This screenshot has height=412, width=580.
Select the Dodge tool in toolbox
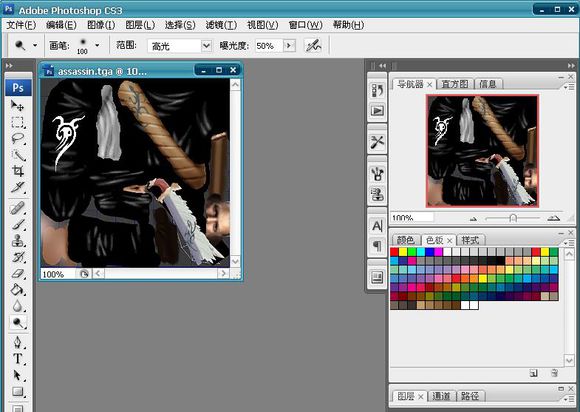(17, 322)
